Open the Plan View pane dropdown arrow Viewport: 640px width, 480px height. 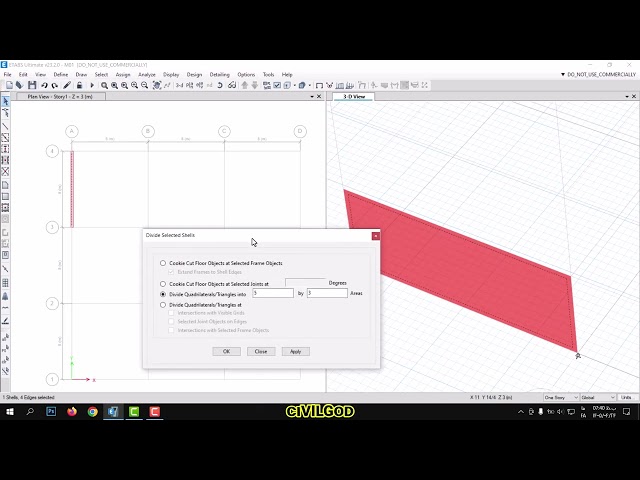pos(312,97)
